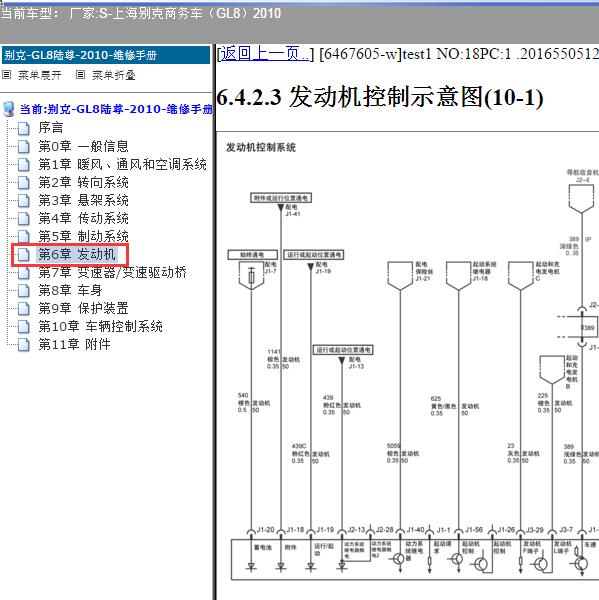This screenshot has width=599, height=600.
Task: Click the page icon next to 第9章
Action: point(24,309)
